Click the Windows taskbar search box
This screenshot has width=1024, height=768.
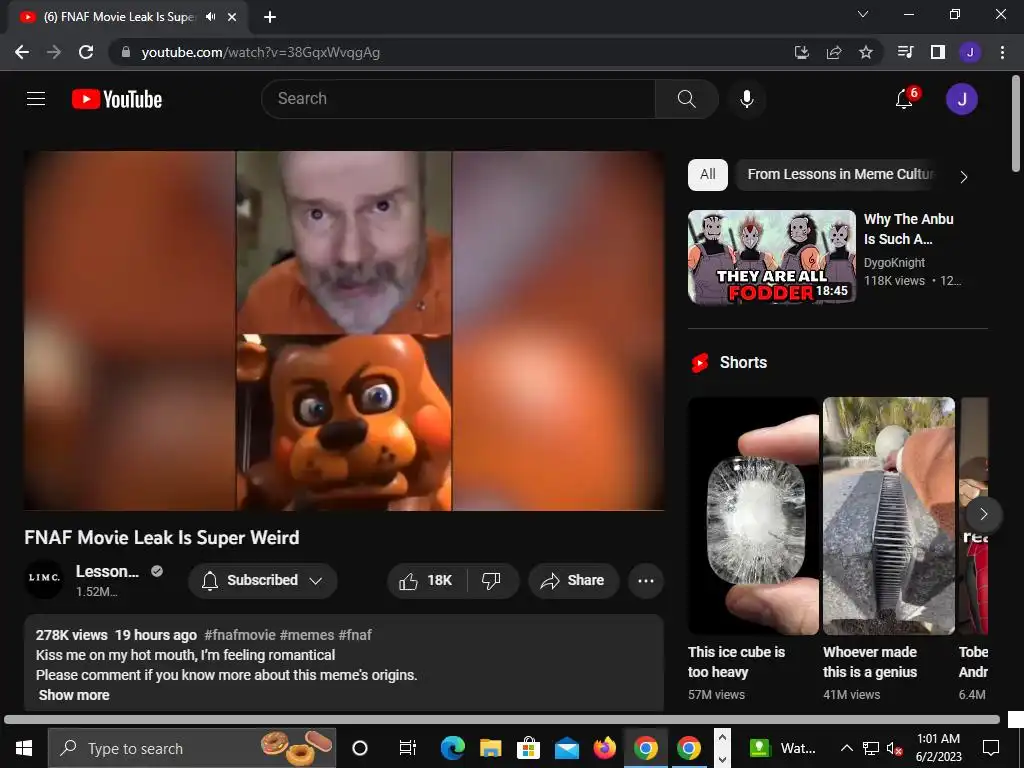pos(192,748)
